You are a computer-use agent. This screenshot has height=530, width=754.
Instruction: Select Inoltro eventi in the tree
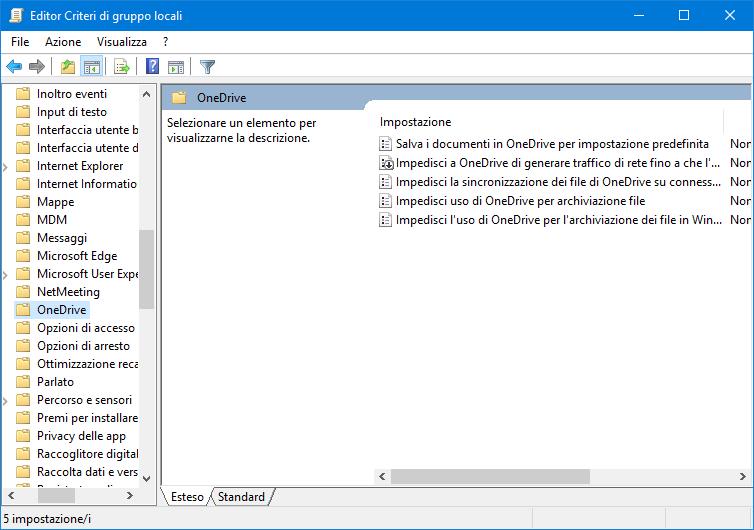72,94
